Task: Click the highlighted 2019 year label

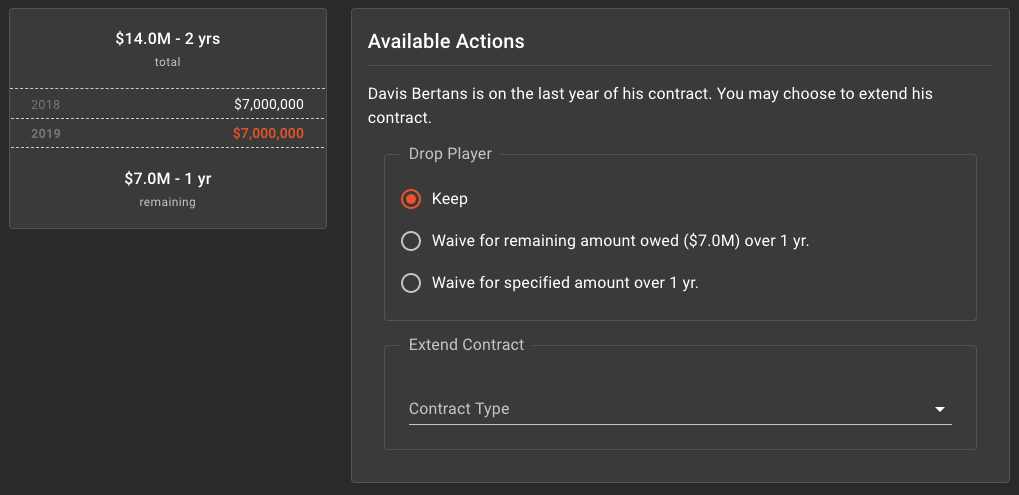Action: coord(46,133)
